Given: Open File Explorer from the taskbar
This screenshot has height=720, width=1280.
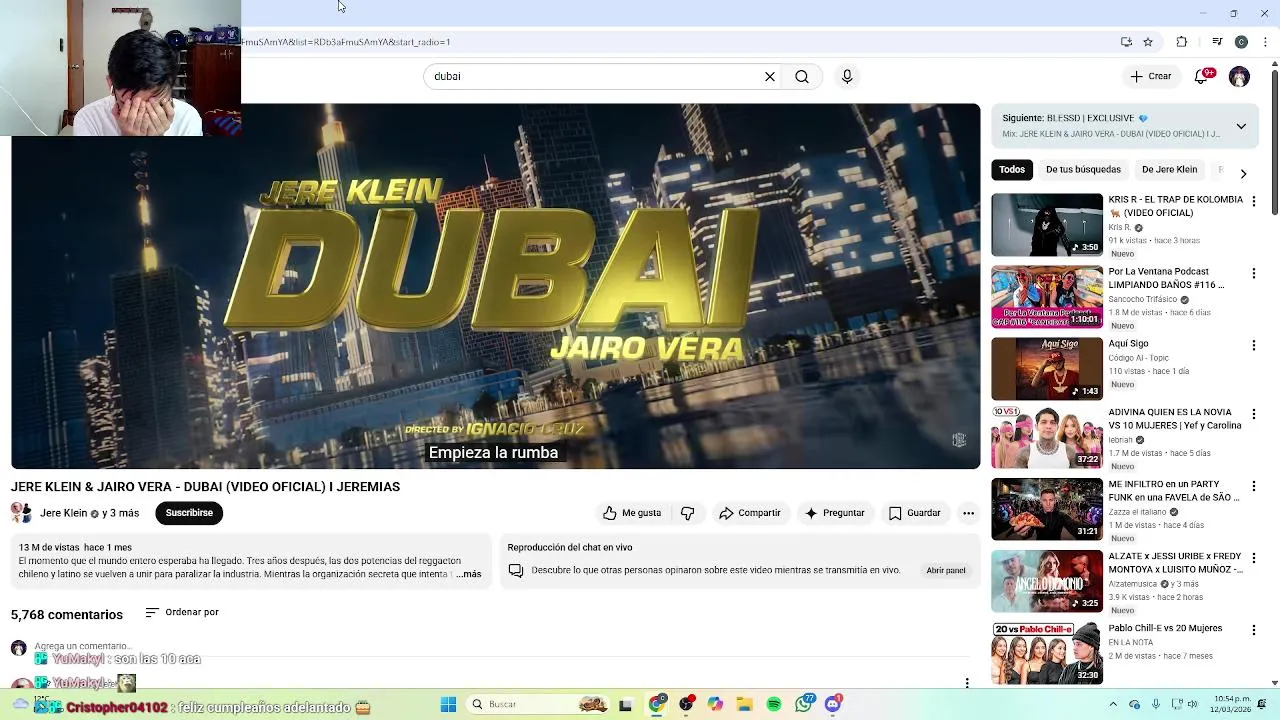Looking at the screenshot, I should pyautogui.click(x=745, y=705).
